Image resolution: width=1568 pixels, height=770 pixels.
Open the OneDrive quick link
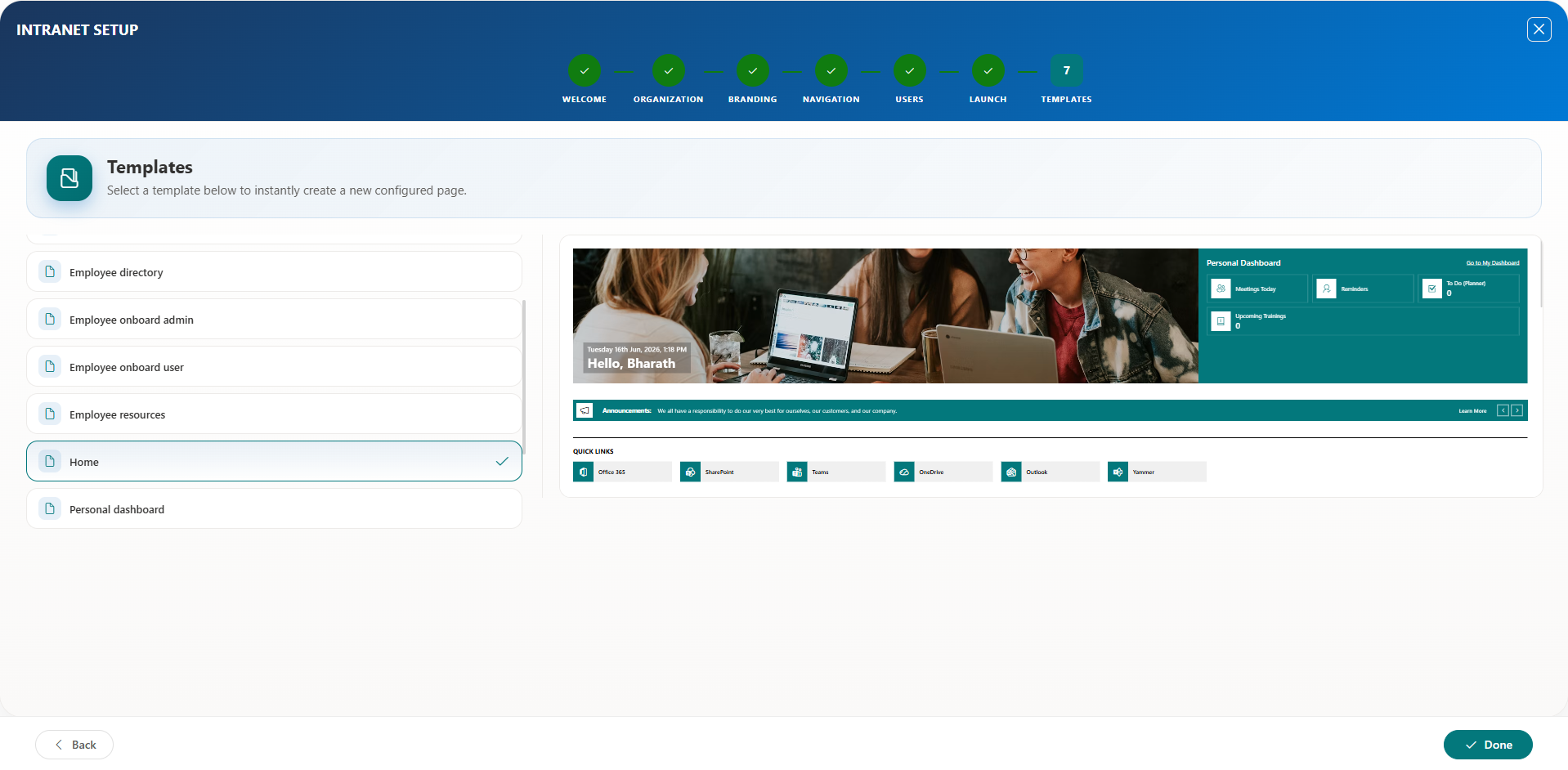click(x=943, y=472)
